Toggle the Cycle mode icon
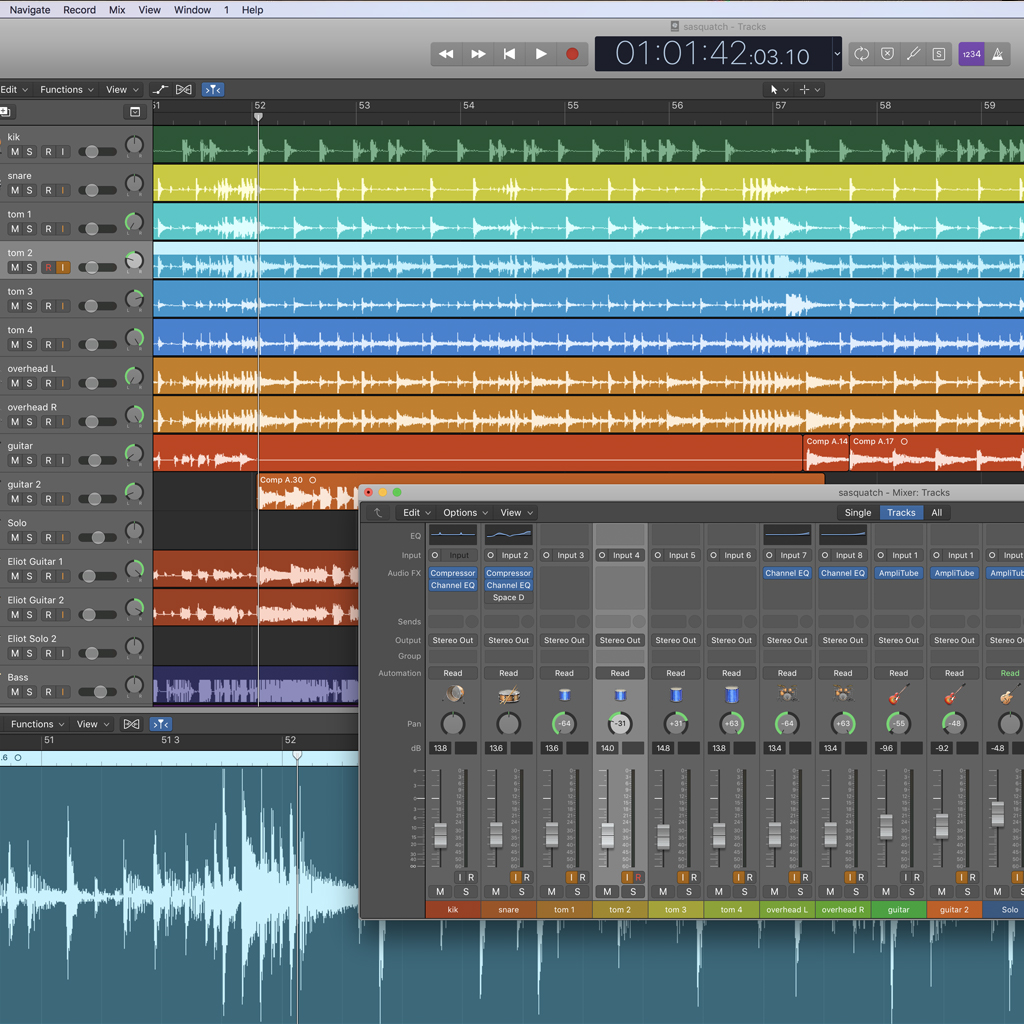 [861, 54]
